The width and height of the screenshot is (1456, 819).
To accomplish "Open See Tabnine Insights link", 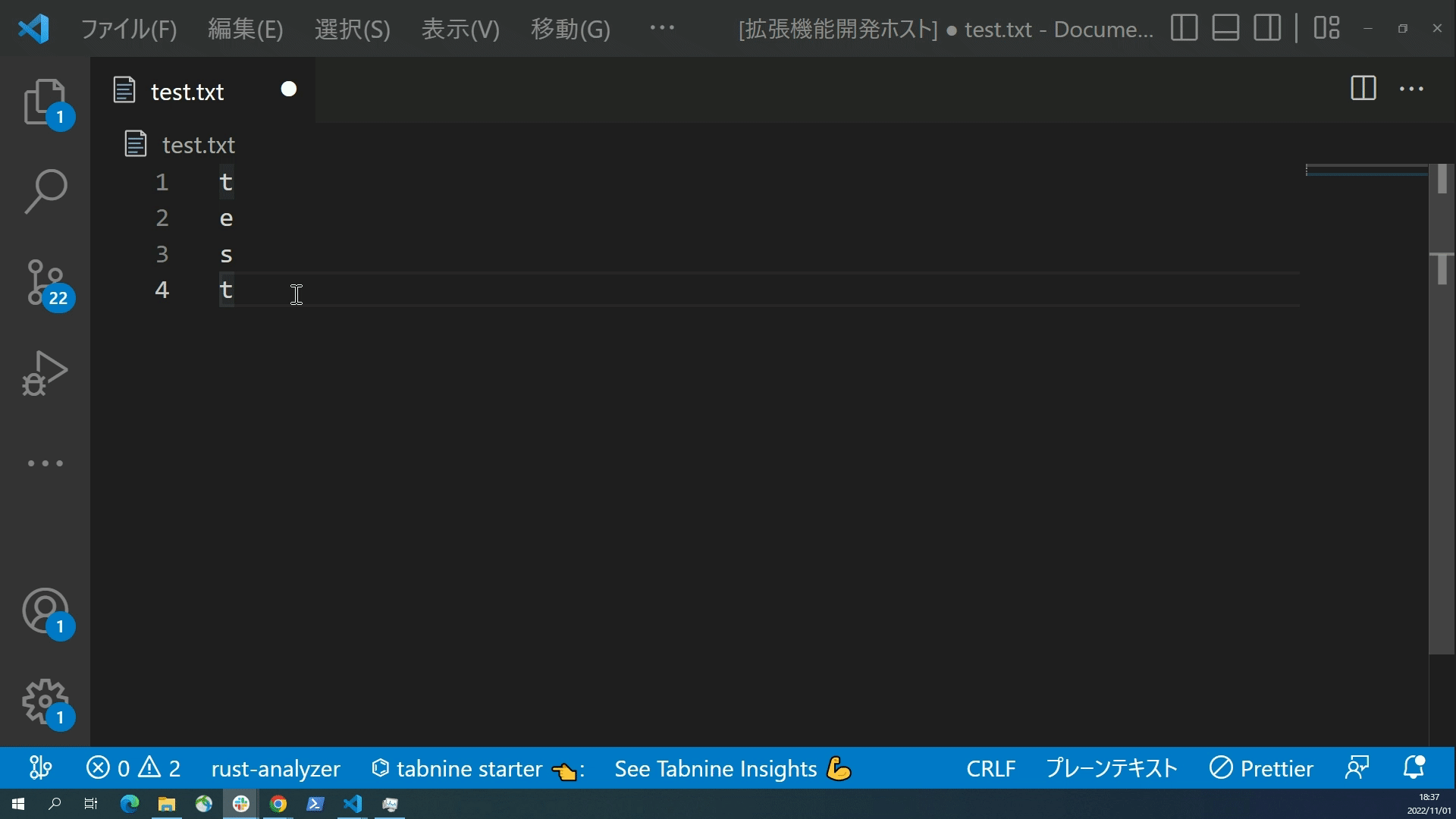I will coord(733,768).
